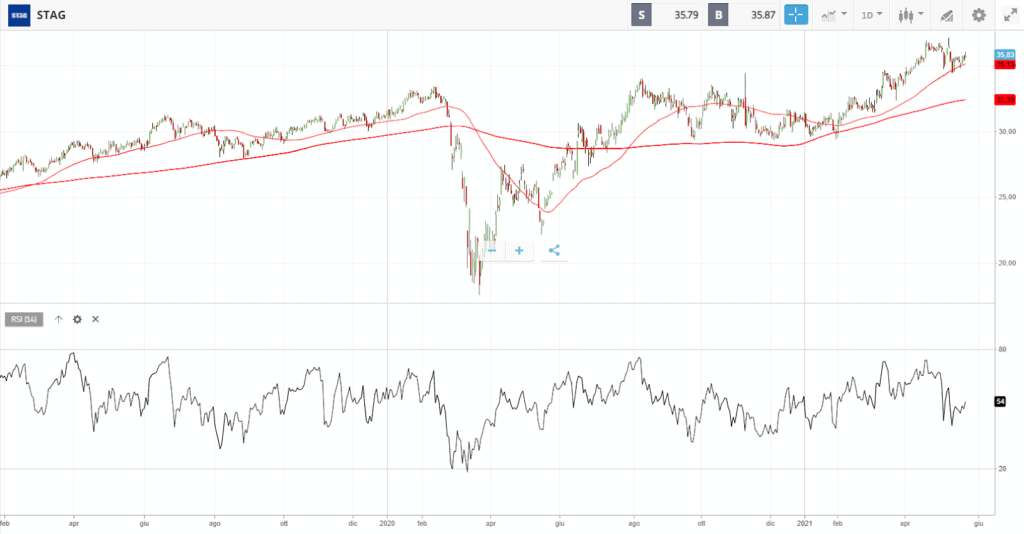Open RSI indicator settings gear
Screen dimensions: 1024x534
coord(77,319)
